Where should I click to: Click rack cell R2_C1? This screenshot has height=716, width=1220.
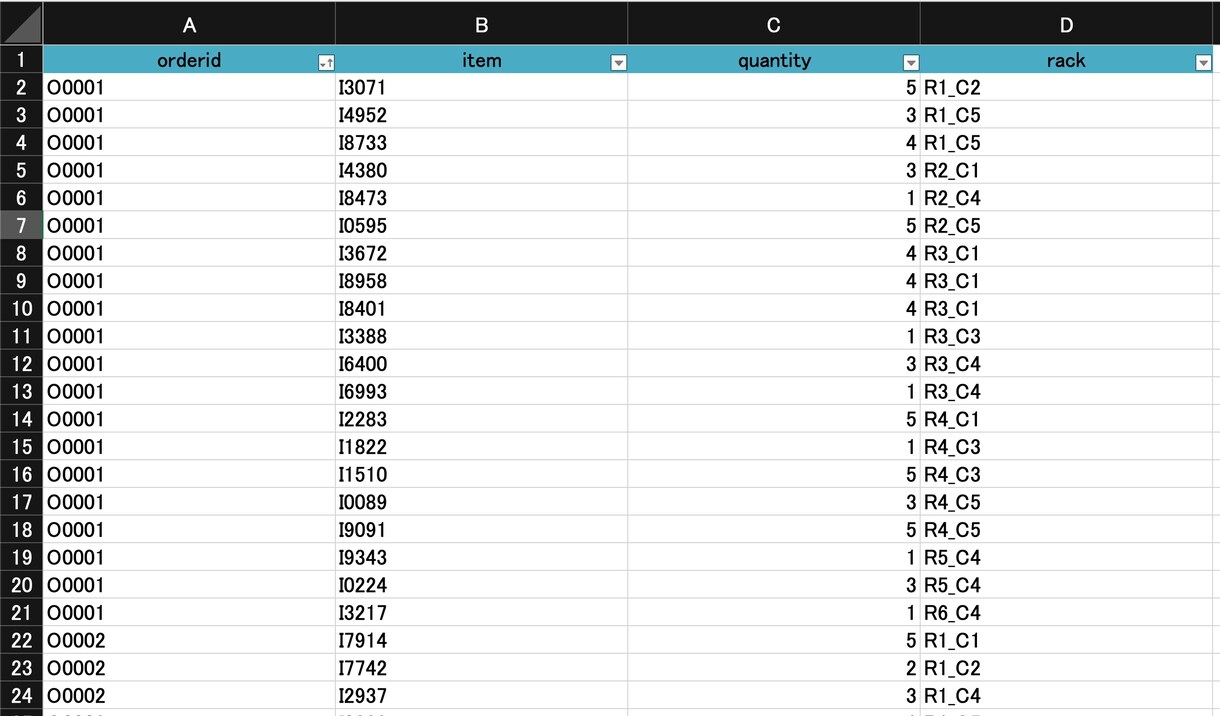click(1066, 170)
